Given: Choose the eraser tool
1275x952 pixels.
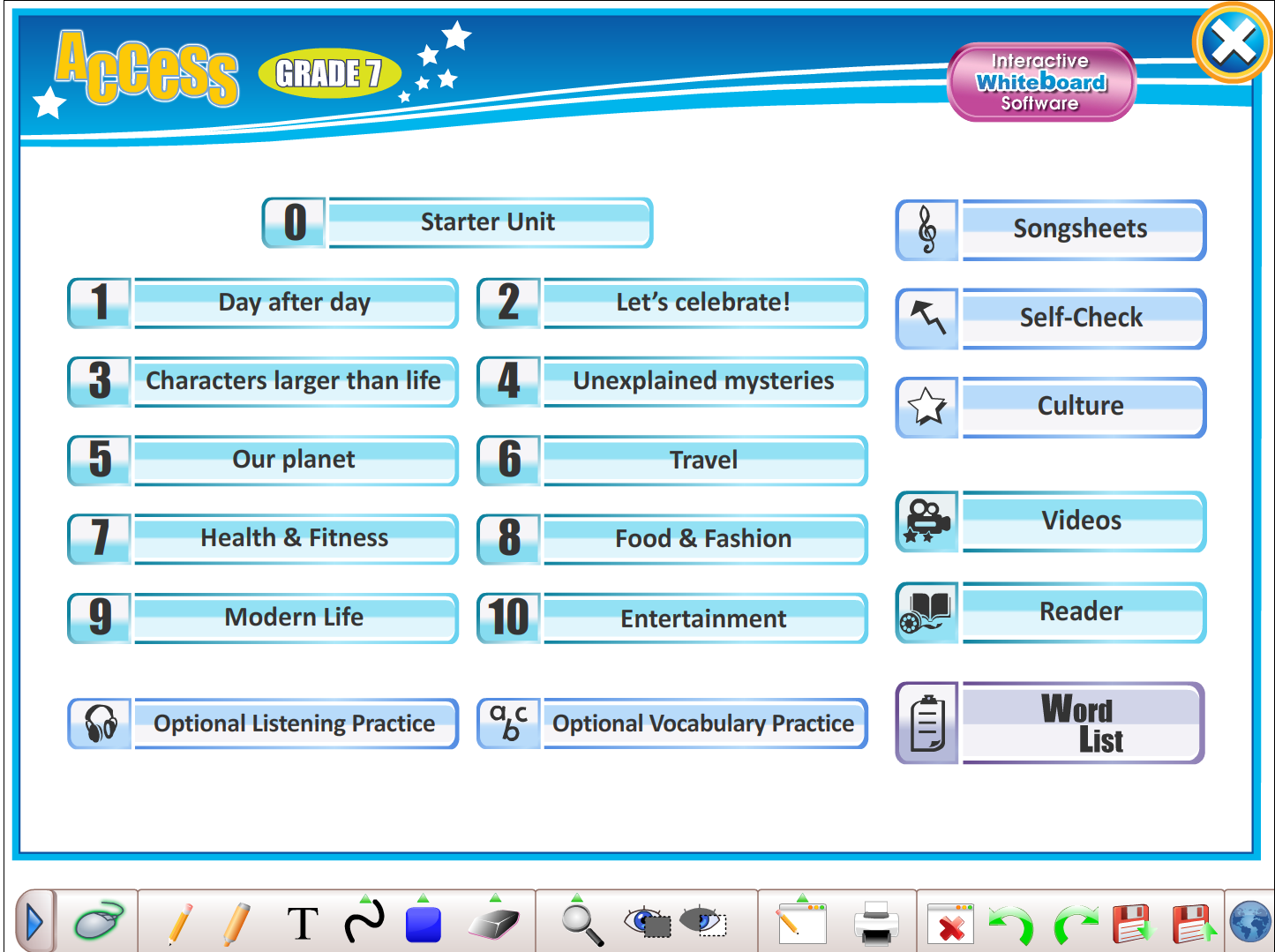Looking at the screenshot, I should 495,922.
